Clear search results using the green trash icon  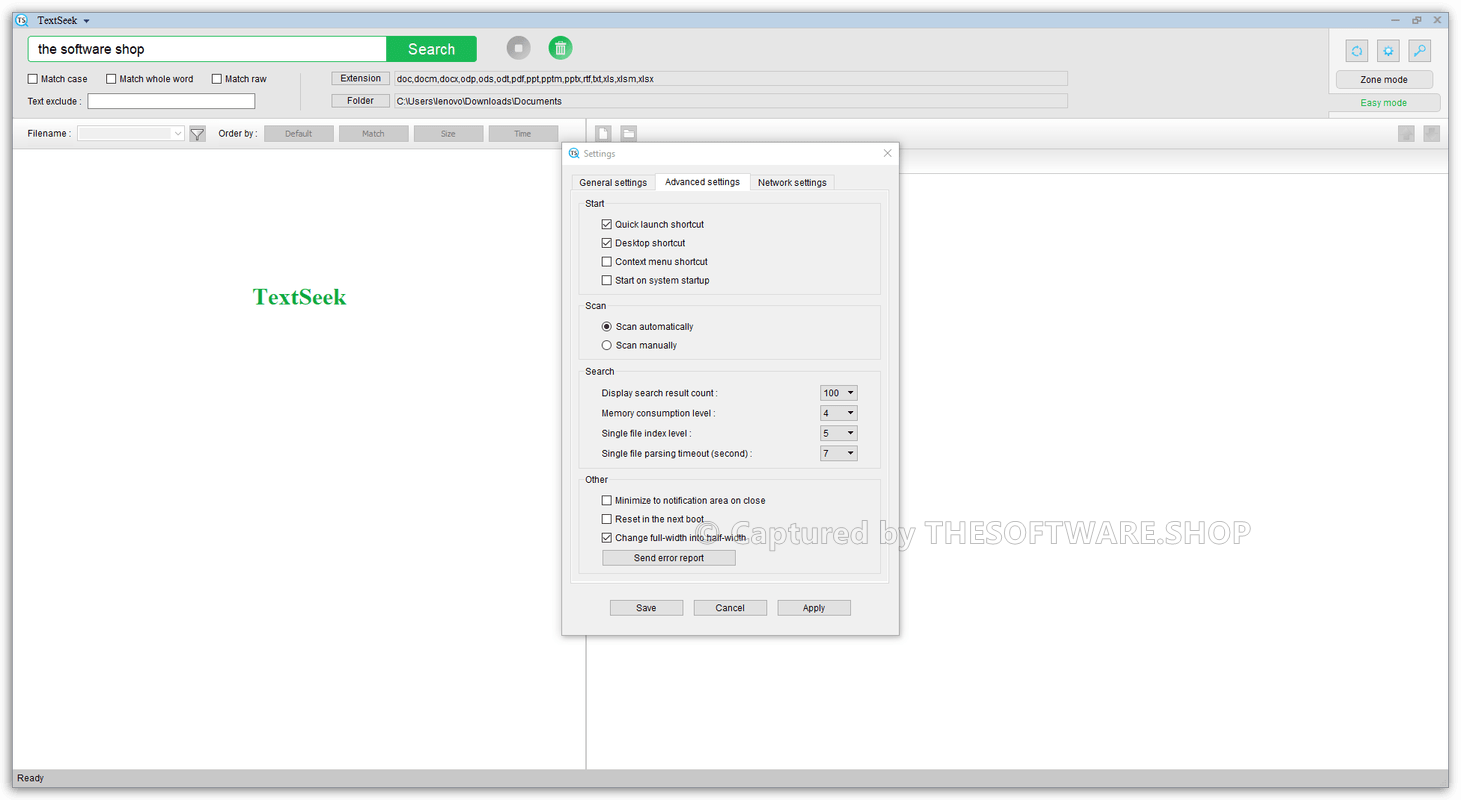[x=560, y=48]
